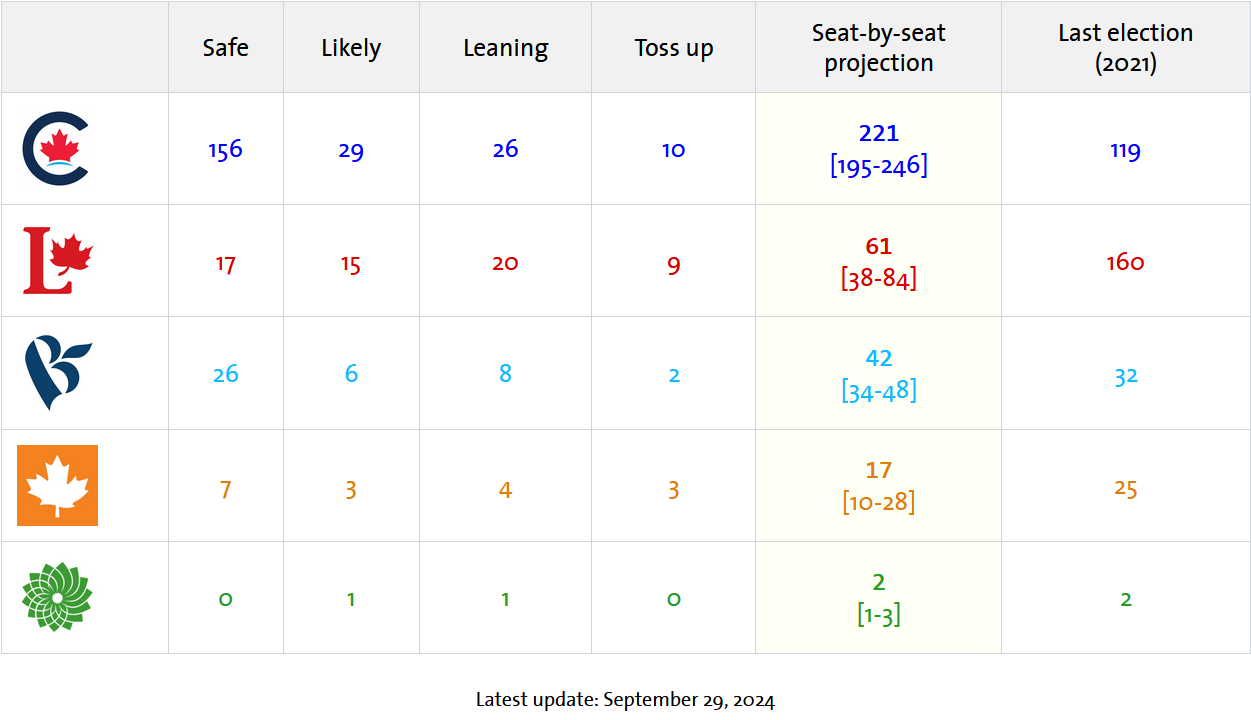Click the Seat-by-seat projection header
Screen dimensions: 1251x720
pos(878,47)
